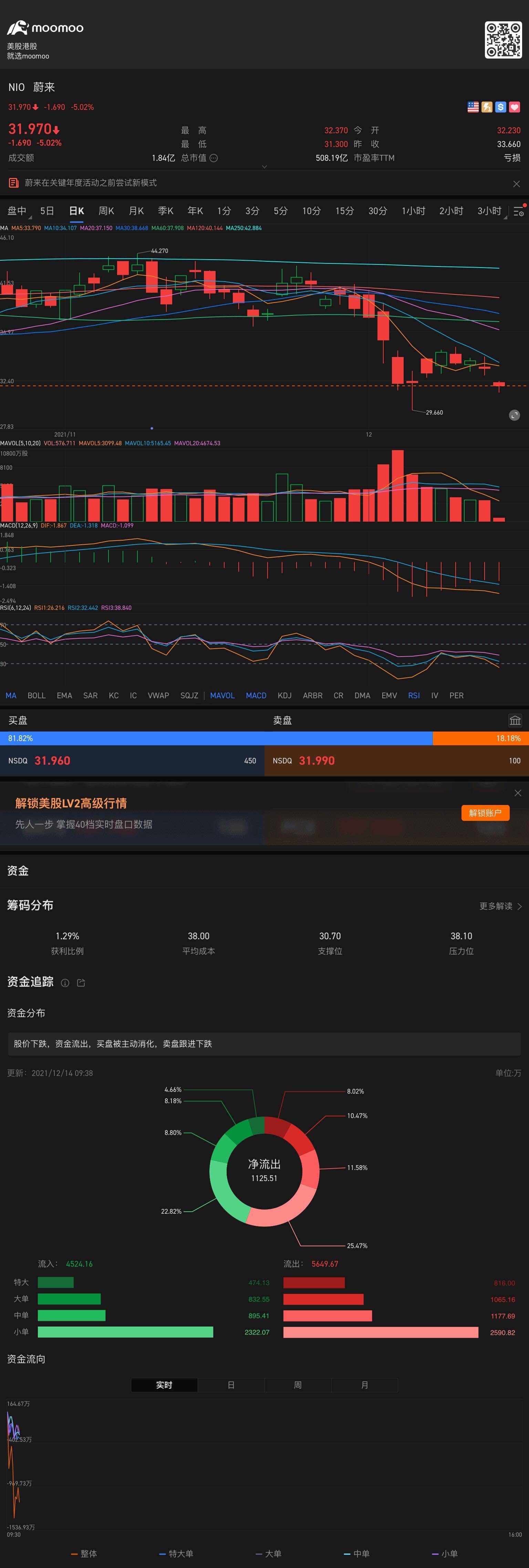Select the 2小时 interval tab

click(451, 211)
